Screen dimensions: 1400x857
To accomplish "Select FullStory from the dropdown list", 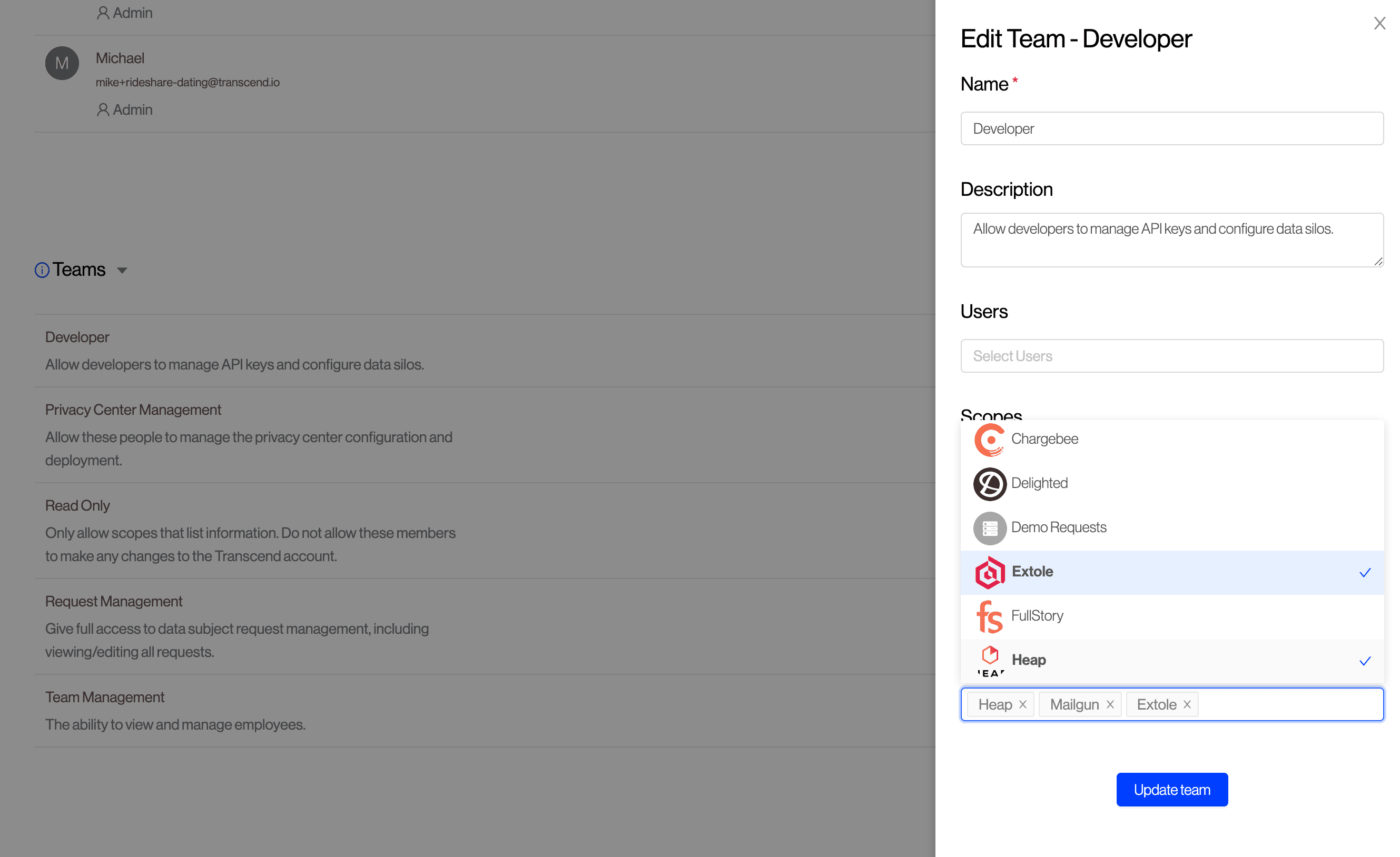I will (1037, 615).
